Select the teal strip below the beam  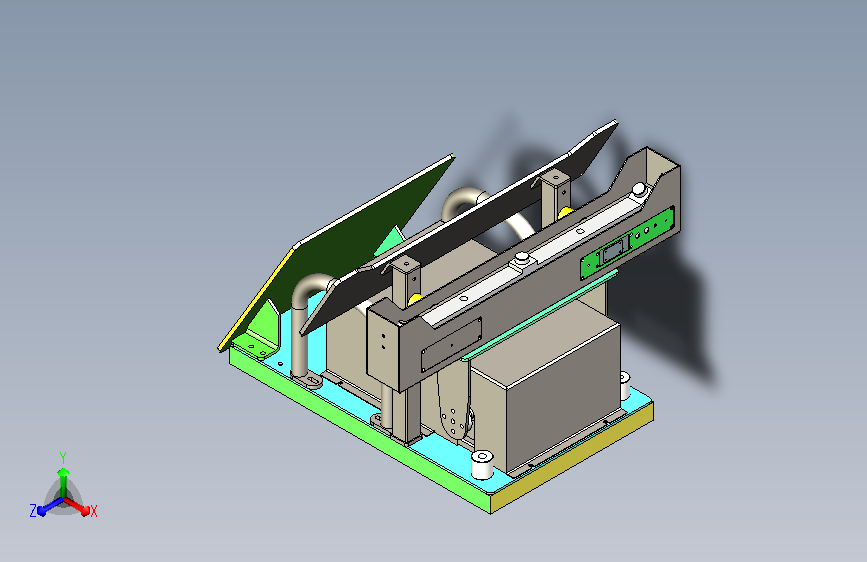(539, 315)
